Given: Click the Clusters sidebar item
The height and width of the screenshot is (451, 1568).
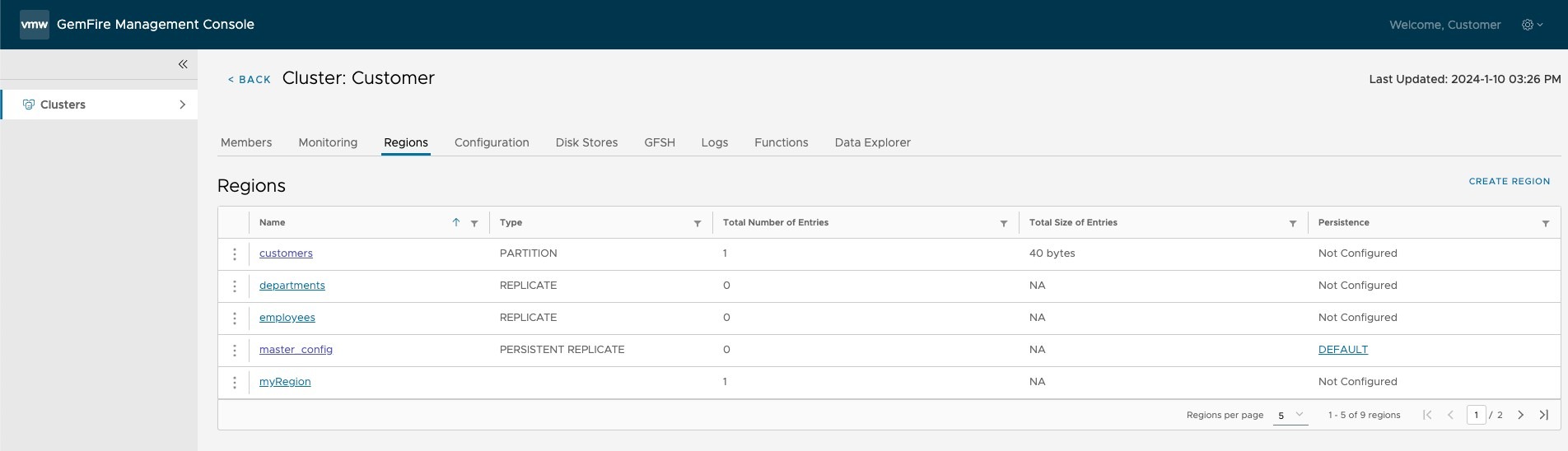Looking at the screenshot, I should (99, 105).
